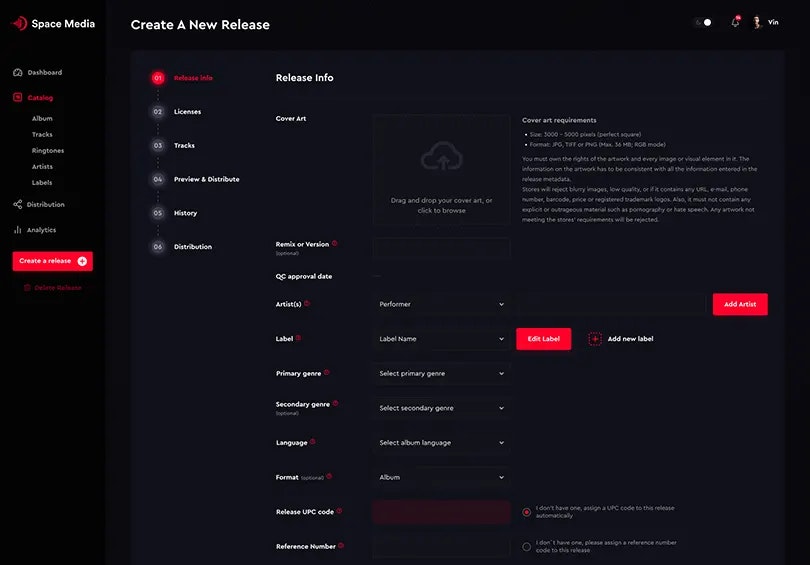Open the Performer artist role dropdown
Image resolution: width=810 pixels, height=565 pixels.
coord(441,304)
